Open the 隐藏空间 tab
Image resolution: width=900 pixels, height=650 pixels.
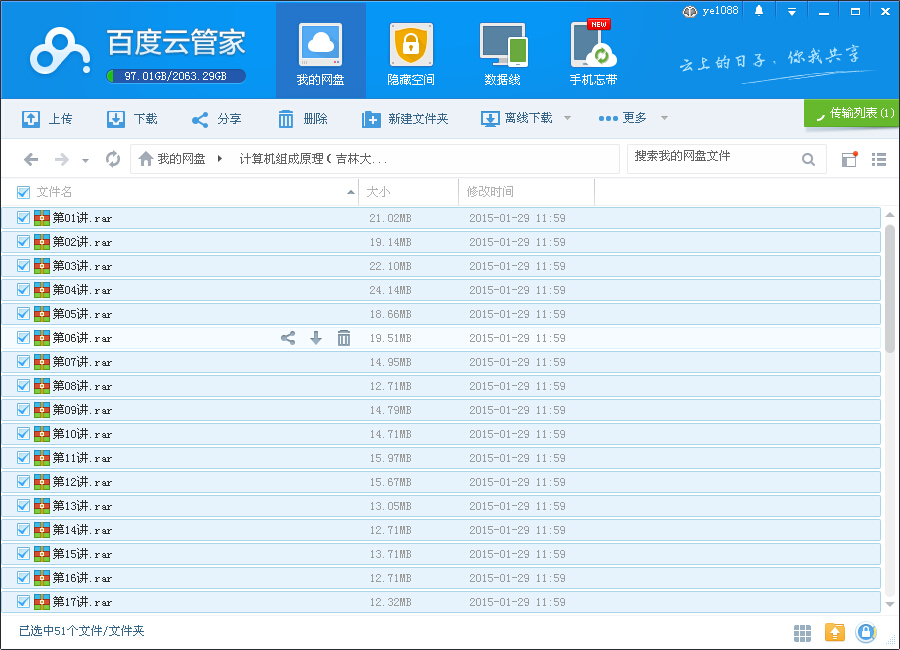tap(411, 55)
